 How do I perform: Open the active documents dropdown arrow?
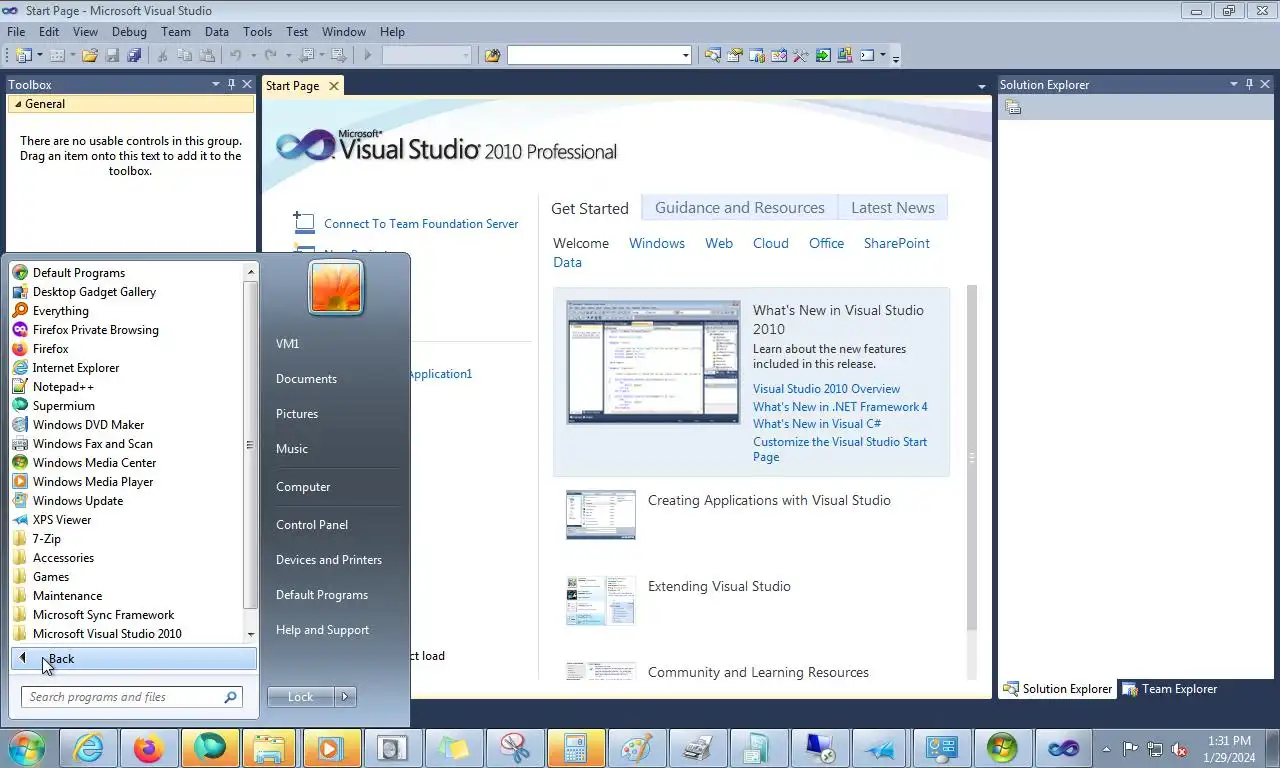[981, 87]
